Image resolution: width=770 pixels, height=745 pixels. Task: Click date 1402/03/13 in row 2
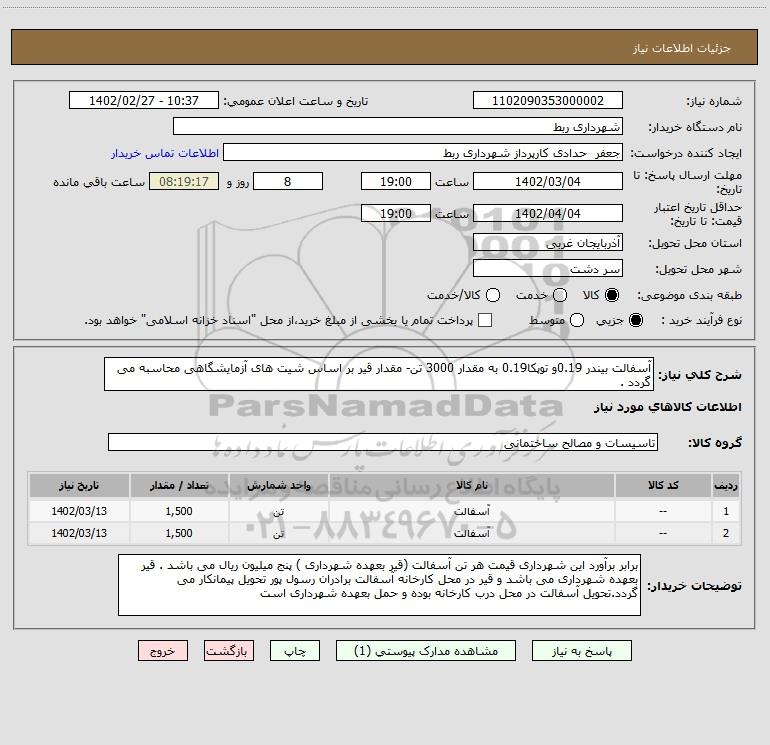click(x=79, y=533)
